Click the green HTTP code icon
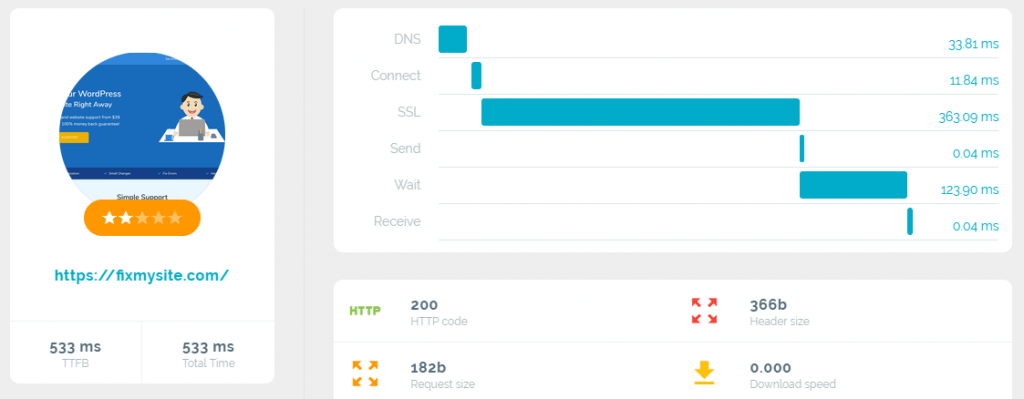This screenshot has width=1024, height=399. [365, 311]
